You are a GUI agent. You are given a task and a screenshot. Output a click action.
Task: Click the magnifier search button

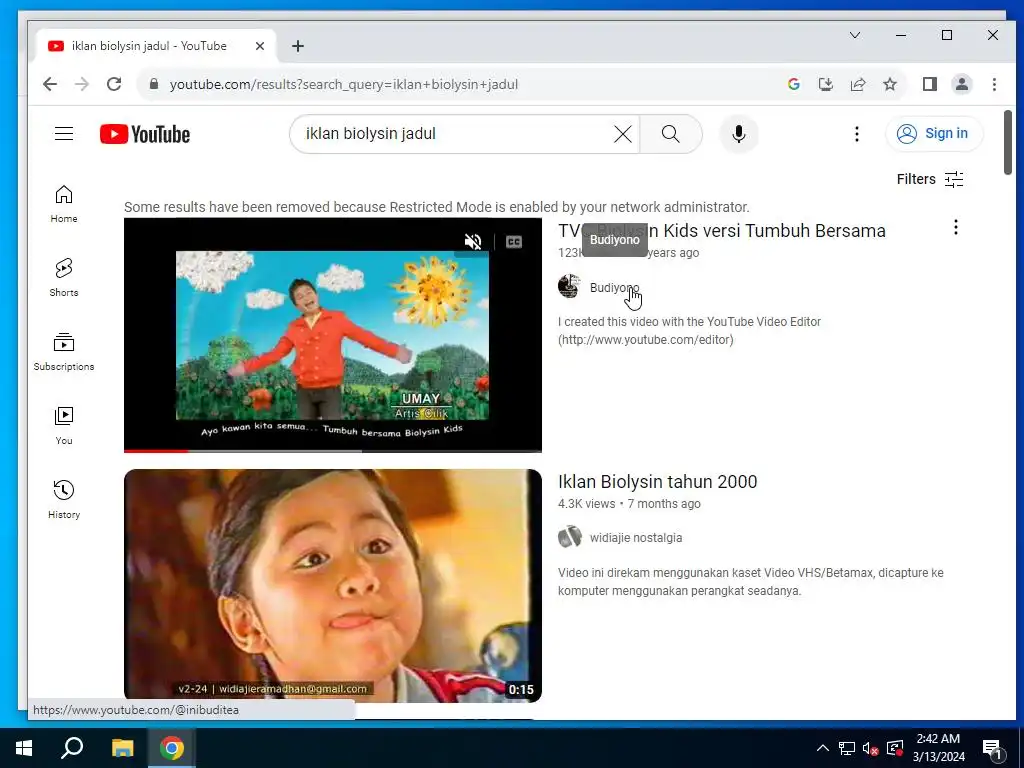coord(671,134)
